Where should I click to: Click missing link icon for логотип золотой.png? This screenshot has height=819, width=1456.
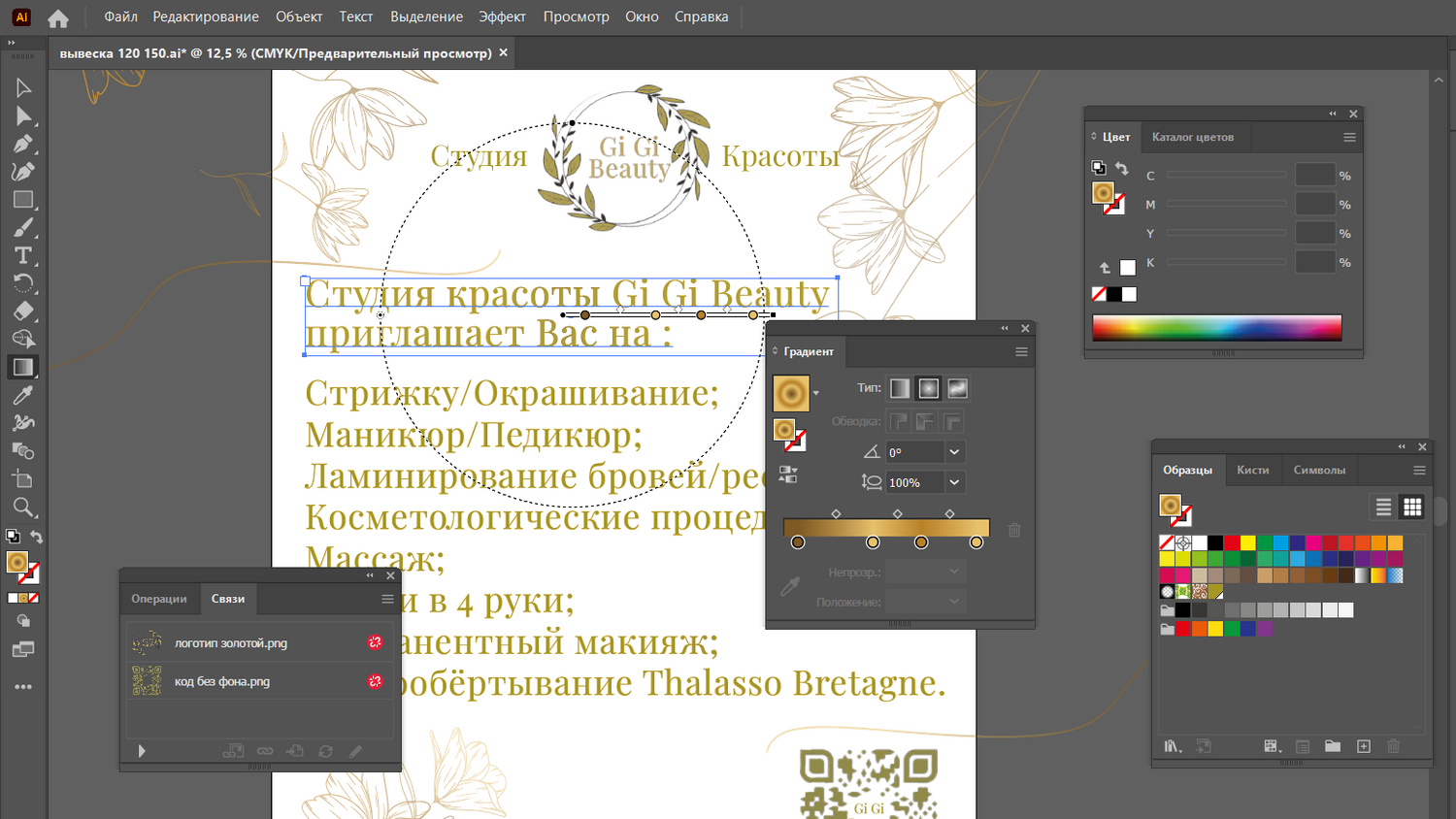[376, 642]
